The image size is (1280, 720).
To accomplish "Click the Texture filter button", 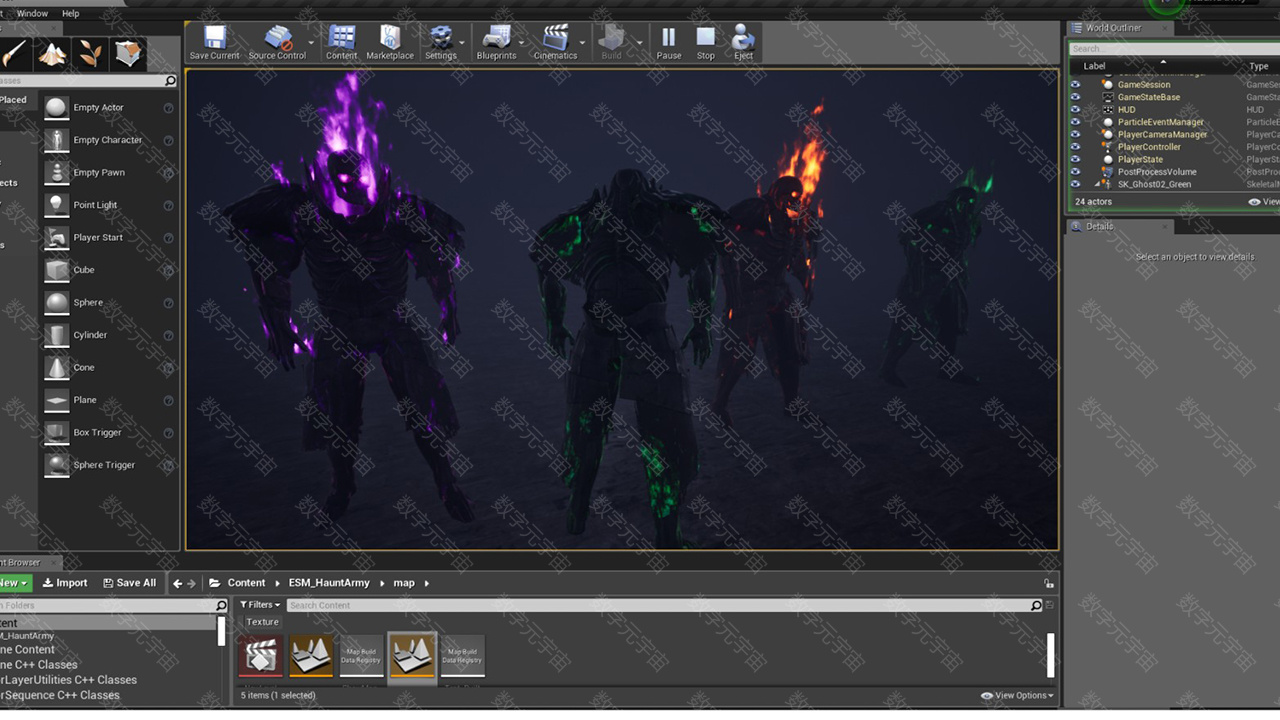I will point(263,622).
